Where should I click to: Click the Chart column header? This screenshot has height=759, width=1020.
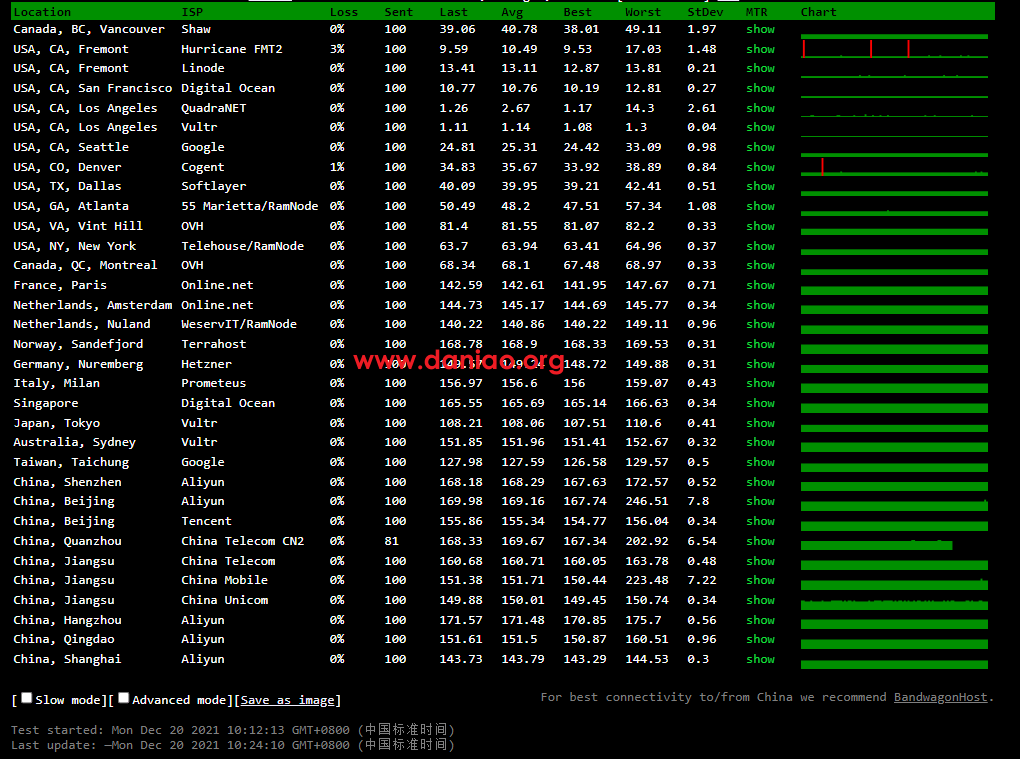818,12
